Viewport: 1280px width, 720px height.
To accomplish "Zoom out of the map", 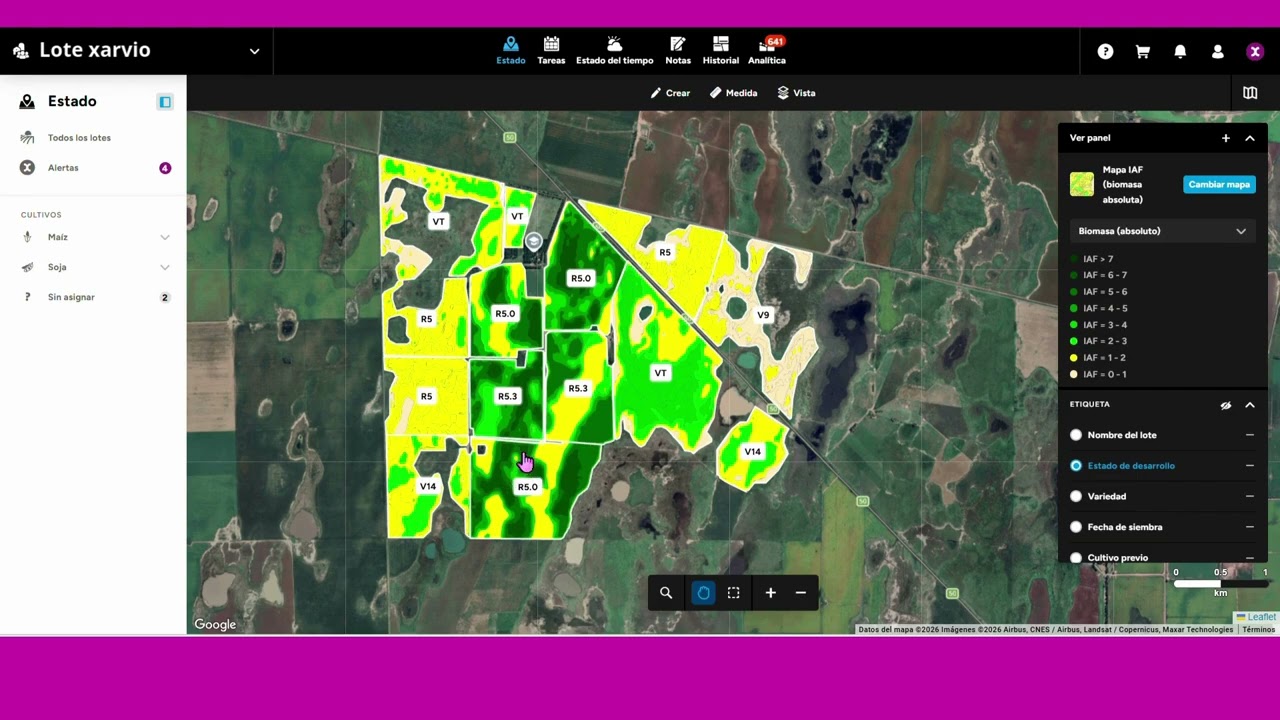I will 801,593.
